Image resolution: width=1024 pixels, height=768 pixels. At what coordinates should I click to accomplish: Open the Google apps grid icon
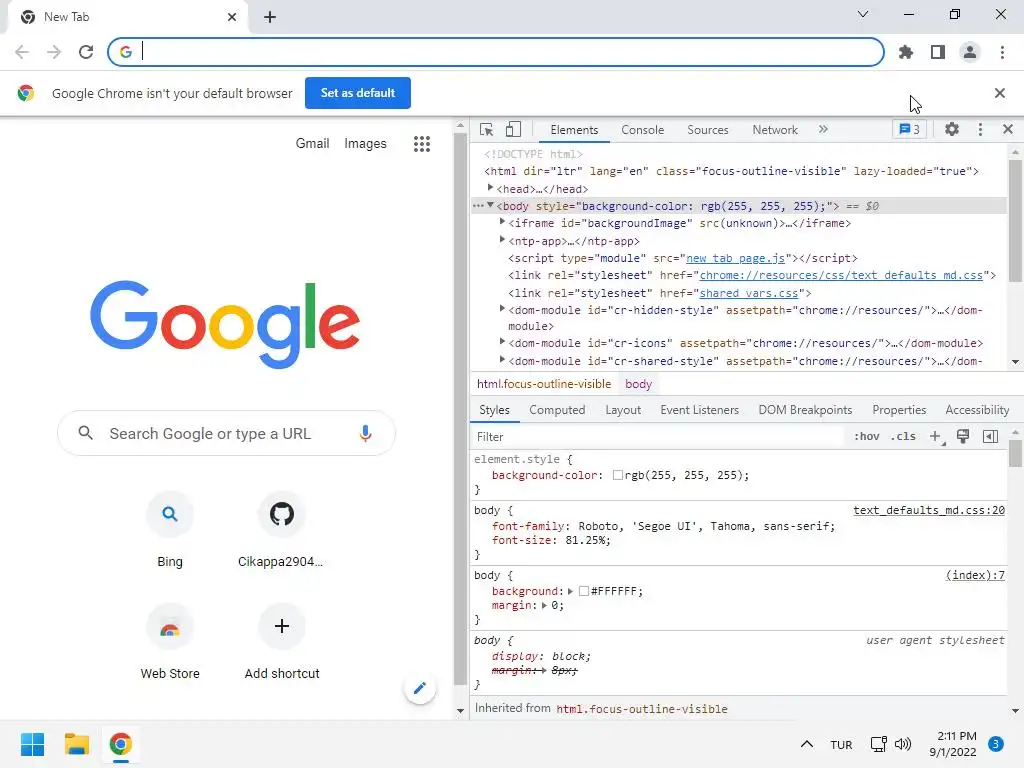point(422,144)
